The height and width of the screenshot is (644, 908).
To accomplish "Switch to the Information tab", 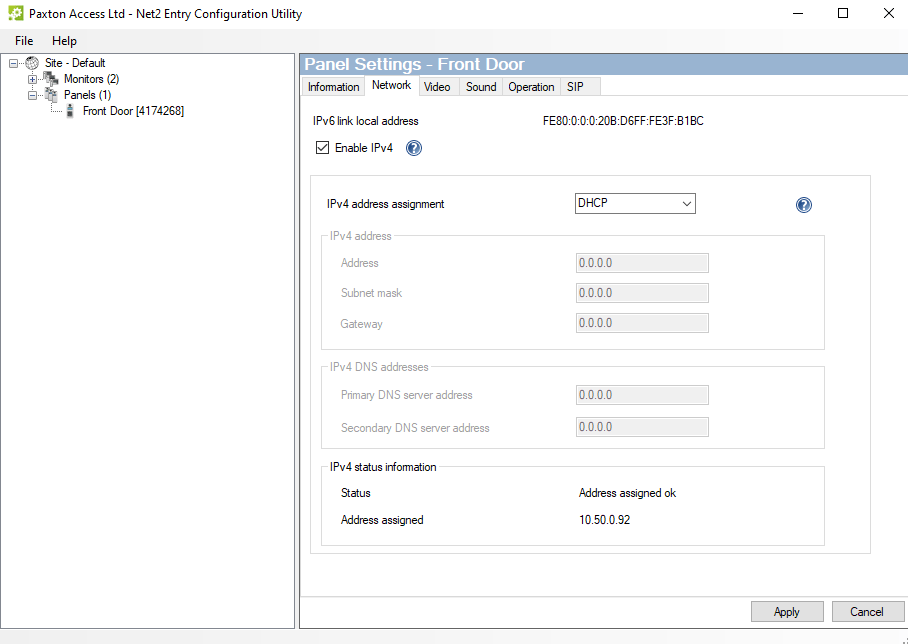I will point(334,87).
